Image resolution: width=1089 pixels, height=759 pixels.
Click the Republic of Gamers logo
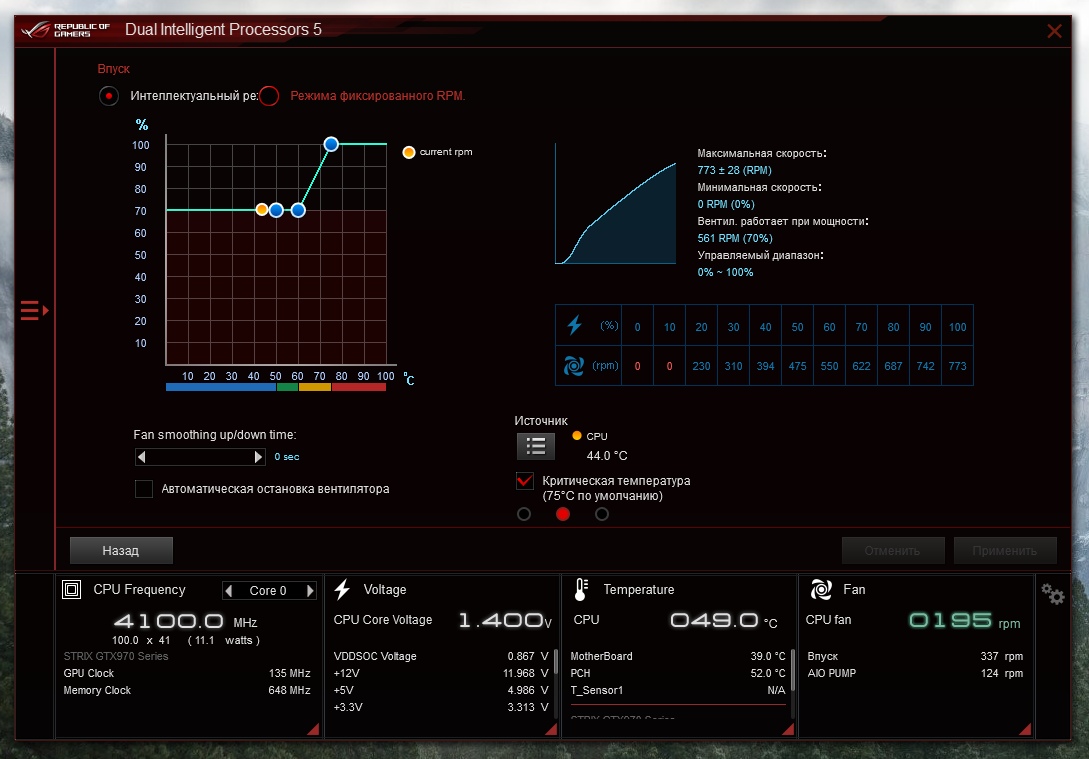(x=66, y=30)
